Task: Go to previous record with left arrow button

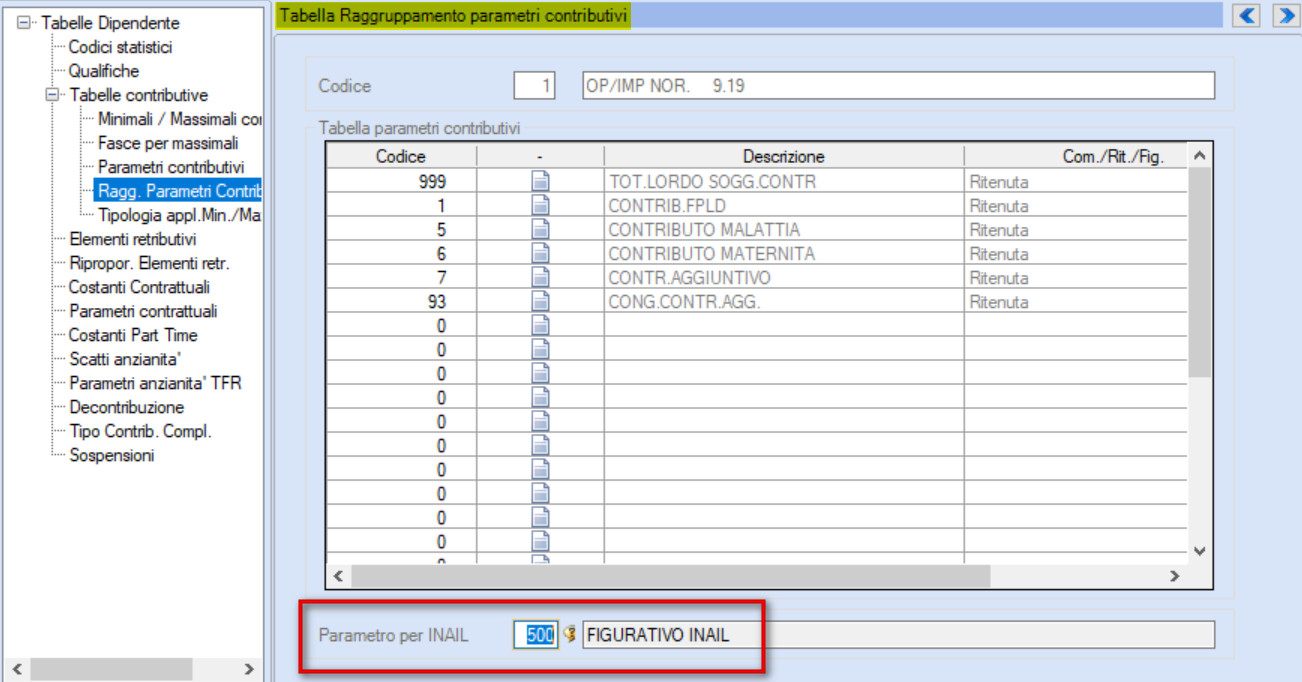Action: tap(1246, 15)
